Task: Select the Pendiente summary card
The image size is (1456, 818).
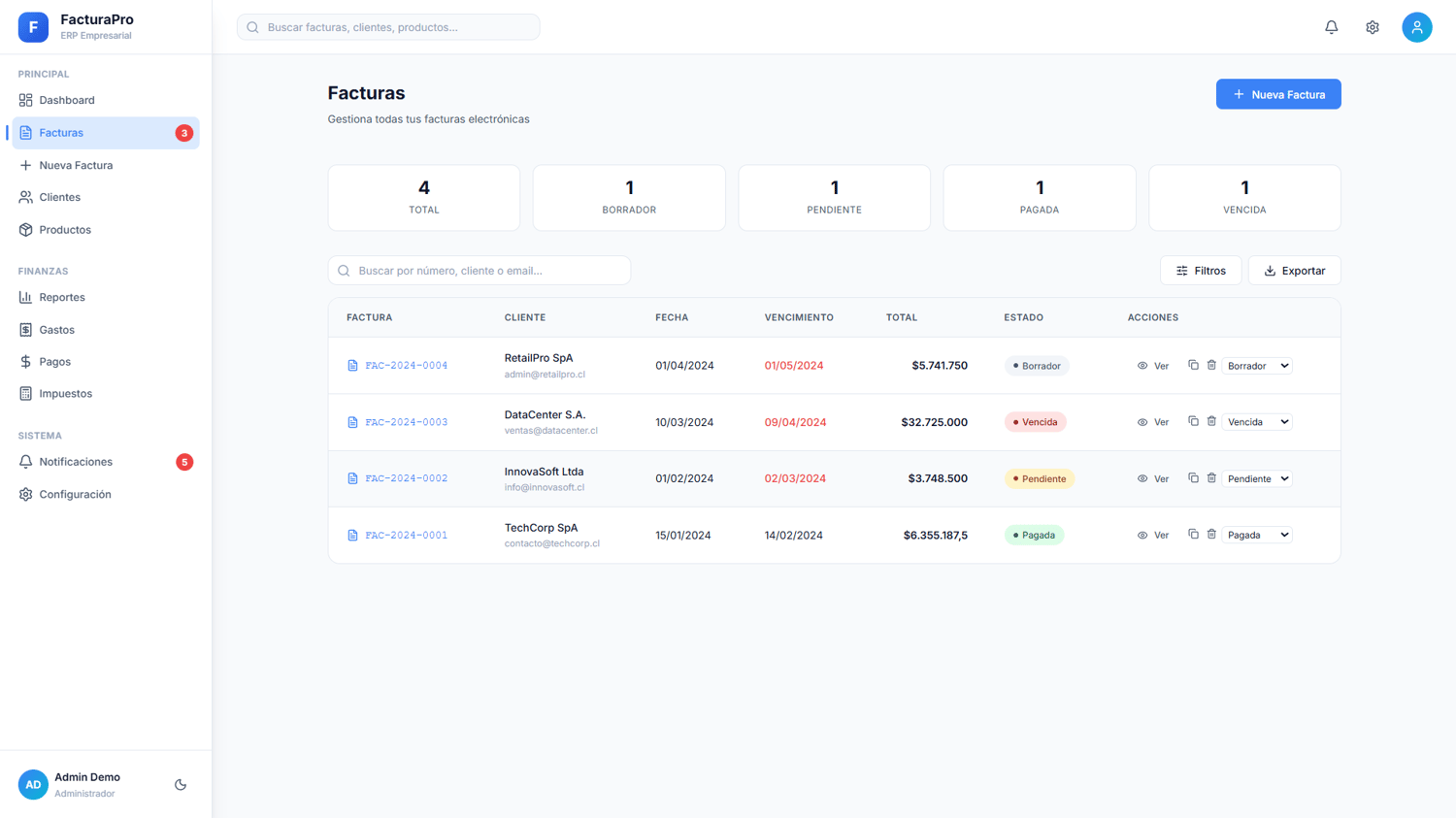Action: click(x=835, y=198)
